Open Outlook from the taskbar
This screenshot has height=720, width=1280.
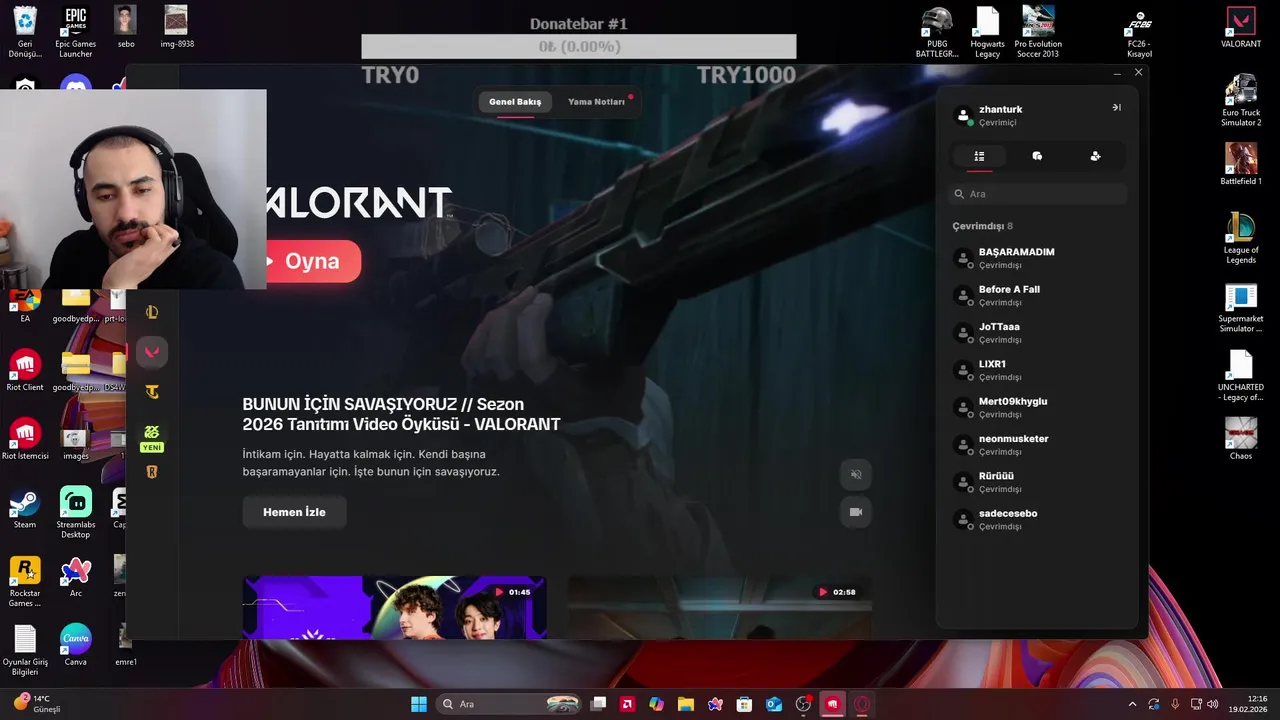[x=774, y=704]
